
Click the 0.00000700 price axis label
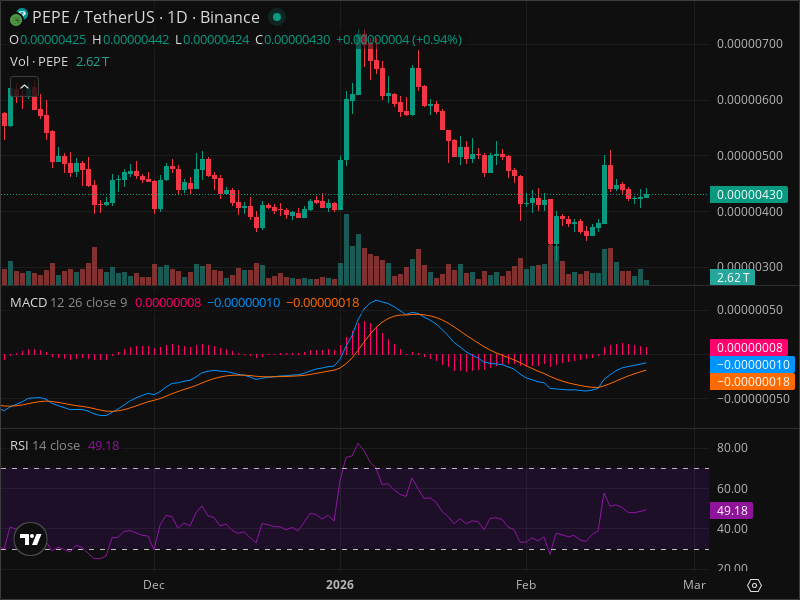pos(749,44)
